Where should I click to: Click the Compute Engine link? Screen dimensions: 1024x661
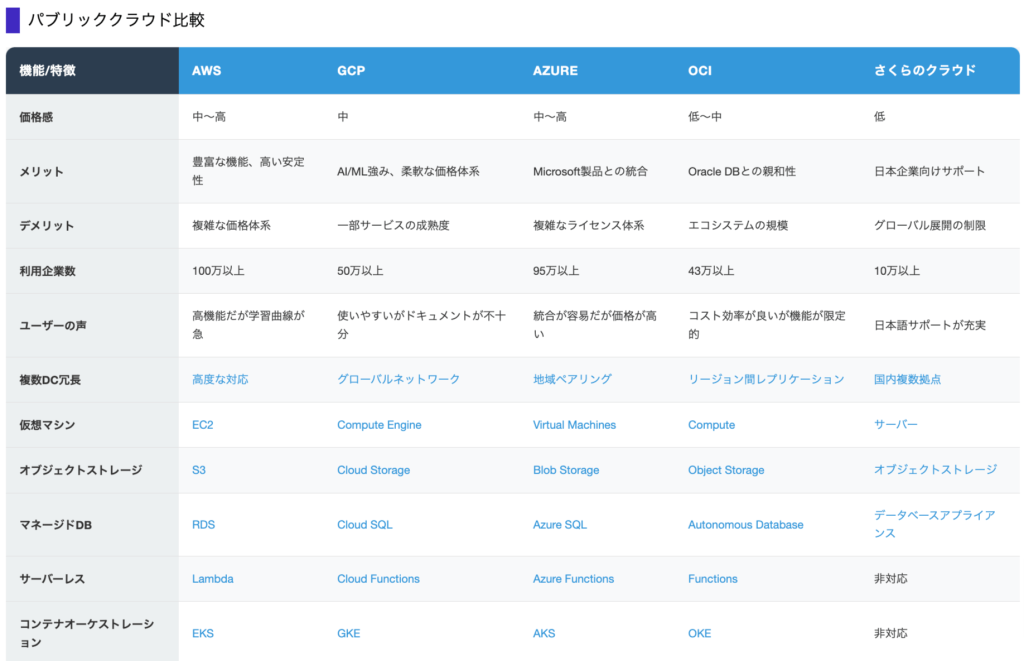pyautogui.click(x=379, y=425)
